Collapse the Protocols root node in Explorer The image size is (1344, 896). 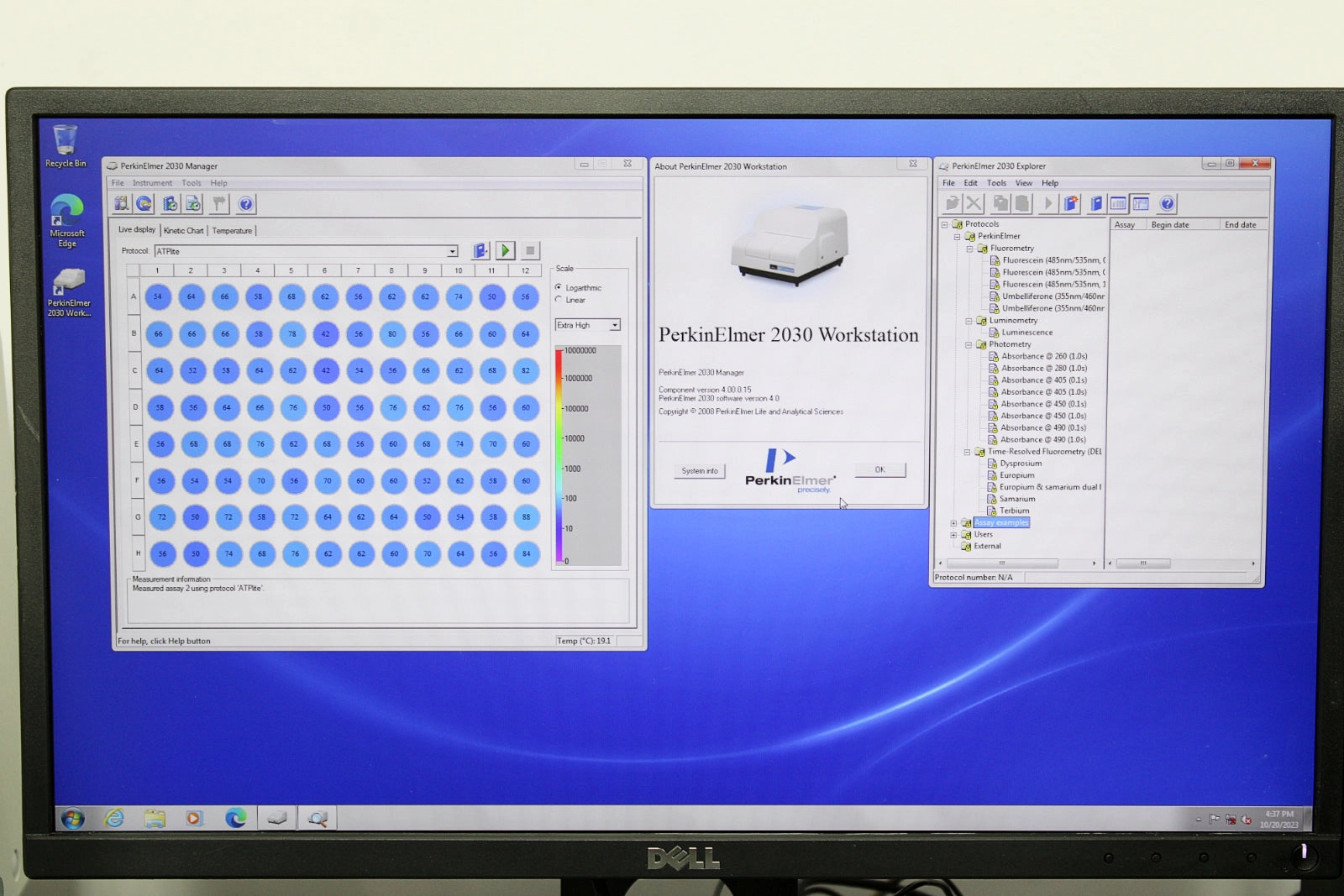pos(945,224)
